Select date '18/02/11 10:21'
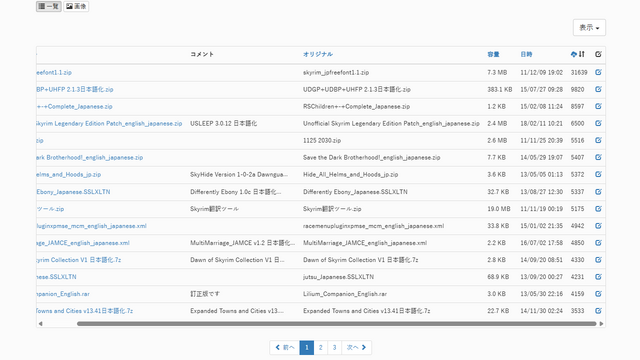This screenshot has width=640, height=360. tap(541, 123)
